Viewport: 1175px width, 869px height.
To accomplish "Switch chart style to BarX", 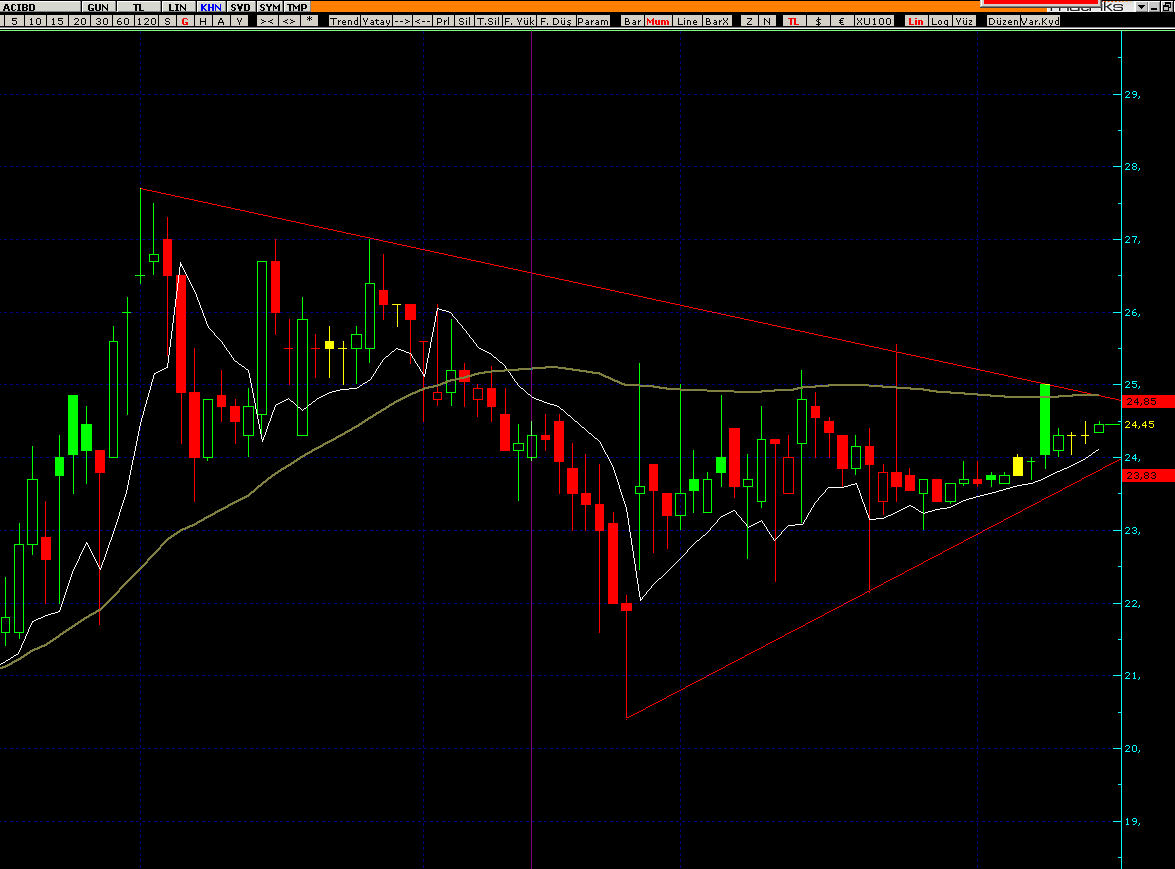I will (x=716, y=21).
